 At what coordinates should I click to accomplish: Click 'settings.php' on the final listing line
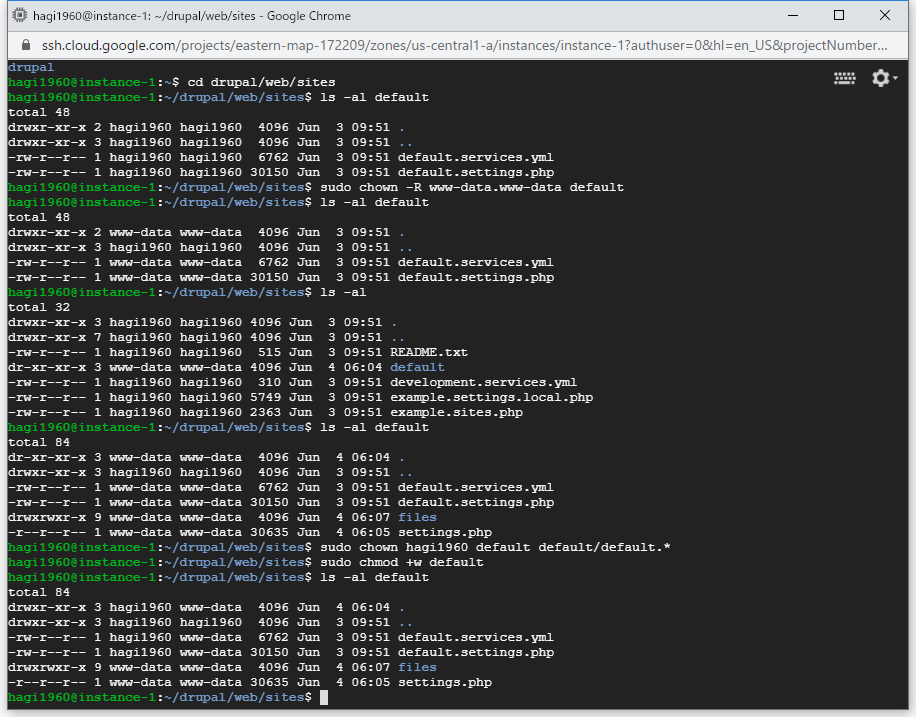pyautogui.click(x=445, y=683)
